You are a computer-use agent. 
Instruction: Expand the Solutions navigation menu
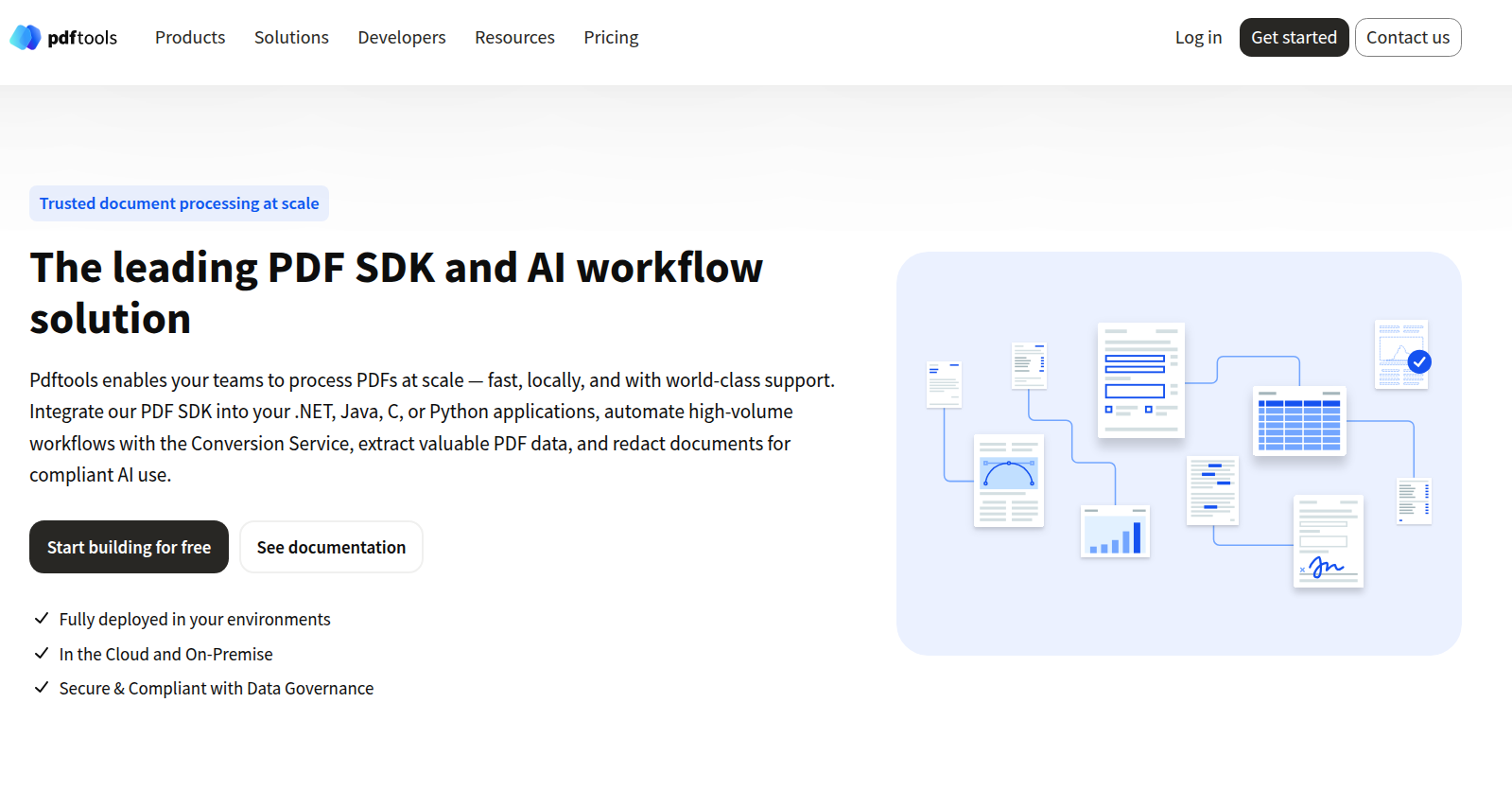291,38
